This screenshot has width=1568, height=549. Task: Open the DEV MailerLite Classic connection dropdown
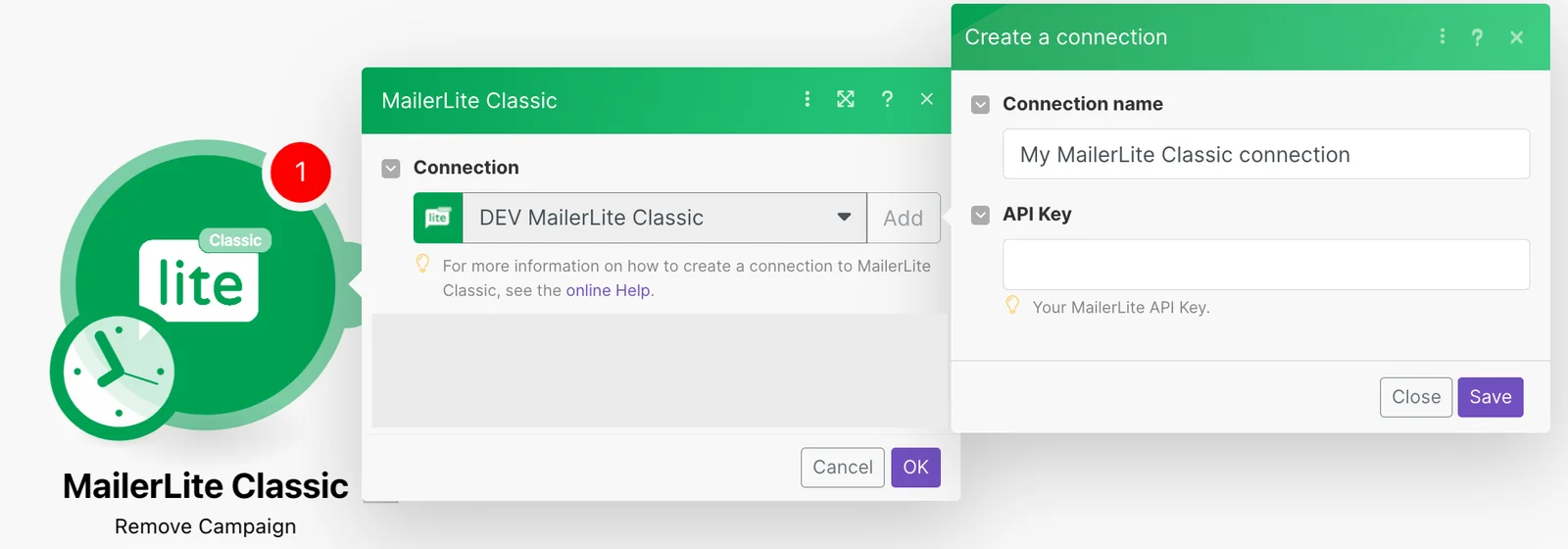664,218
